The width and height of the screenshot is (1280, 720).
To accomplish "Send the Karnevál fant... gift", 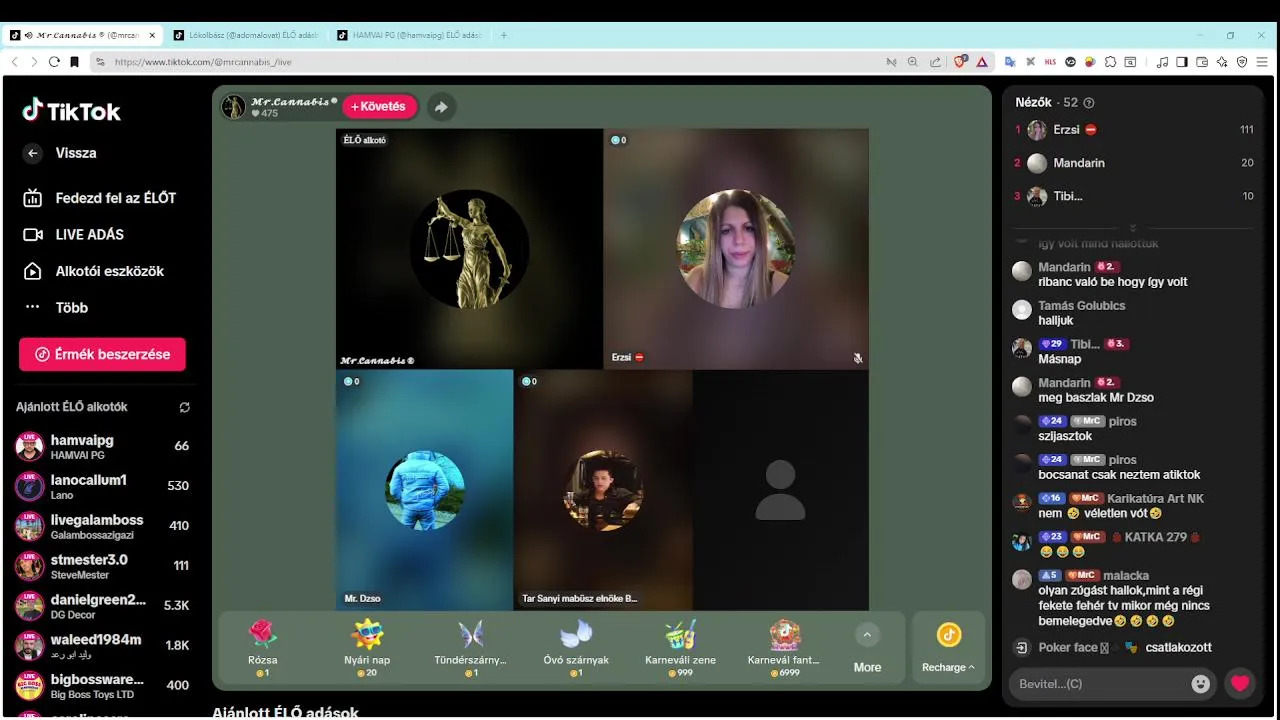I will pyautogui.click(x=784, y=647).
